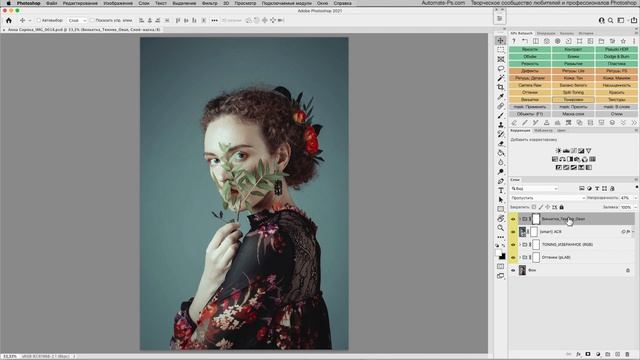Select the Path Selection tool
This screenshot has height=360, width=640.
501,200
